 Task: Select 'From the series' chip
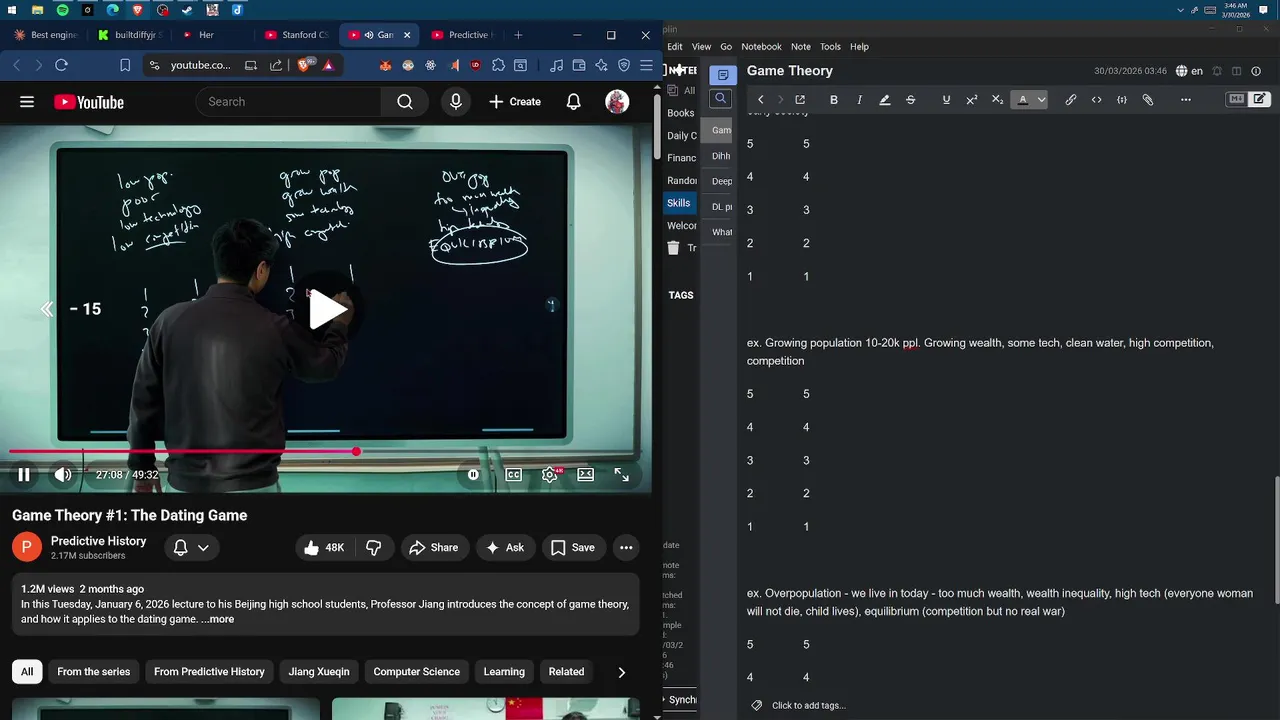click(94, 672)
